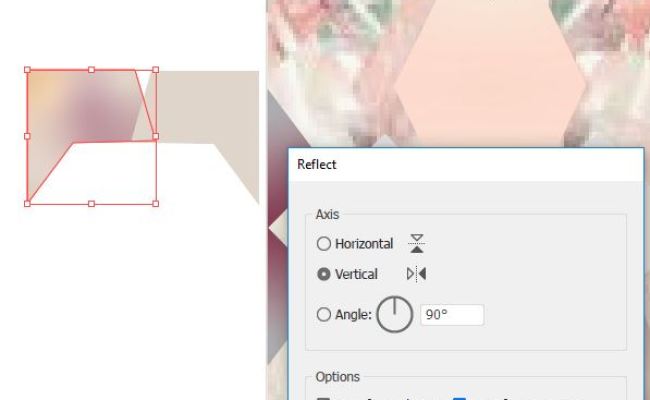
Task: Click the middle-right bounding box handle
Action: point(156,136)
